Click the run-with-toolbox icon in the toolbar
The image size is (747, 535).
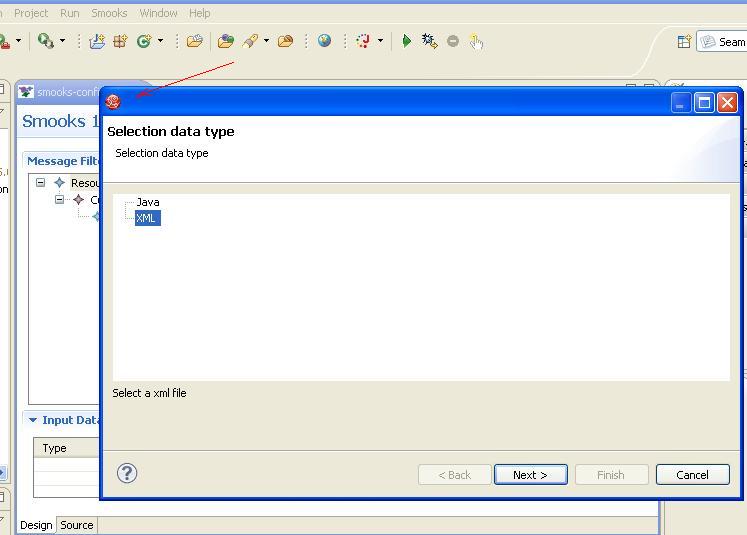tap(5, 41)
